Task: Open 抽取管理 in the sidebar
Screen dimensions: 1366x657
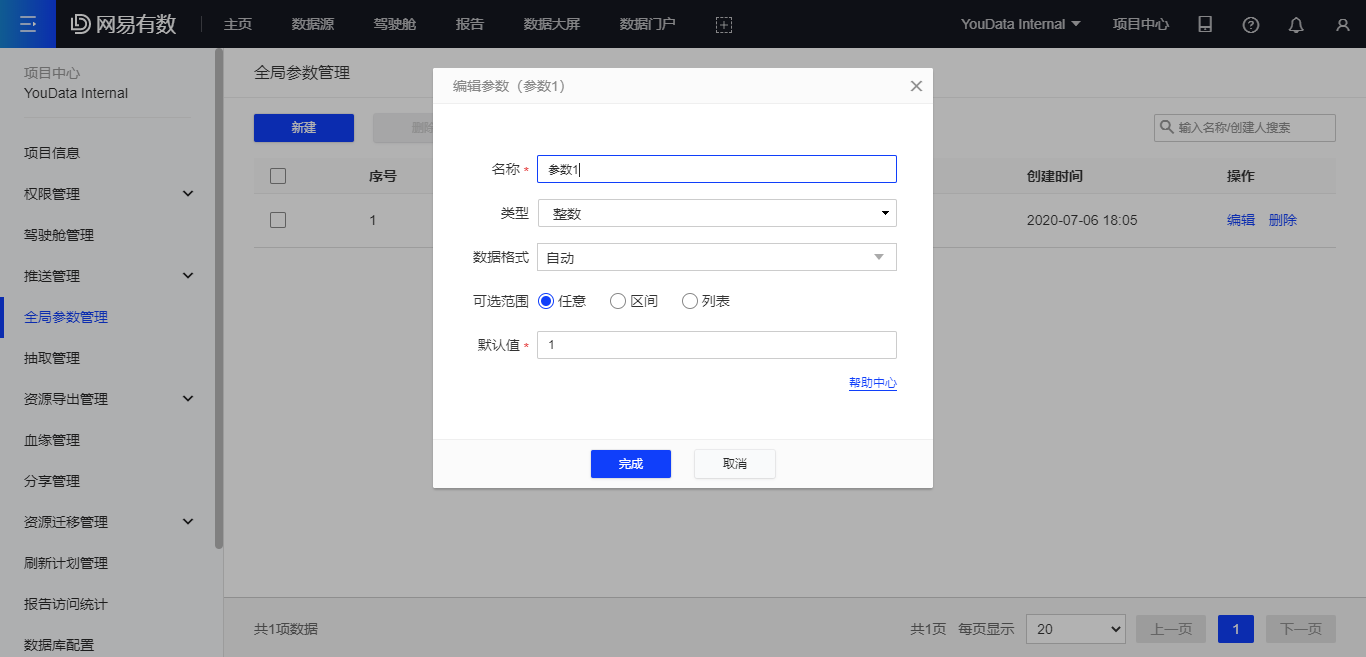Action: (52, 358)
